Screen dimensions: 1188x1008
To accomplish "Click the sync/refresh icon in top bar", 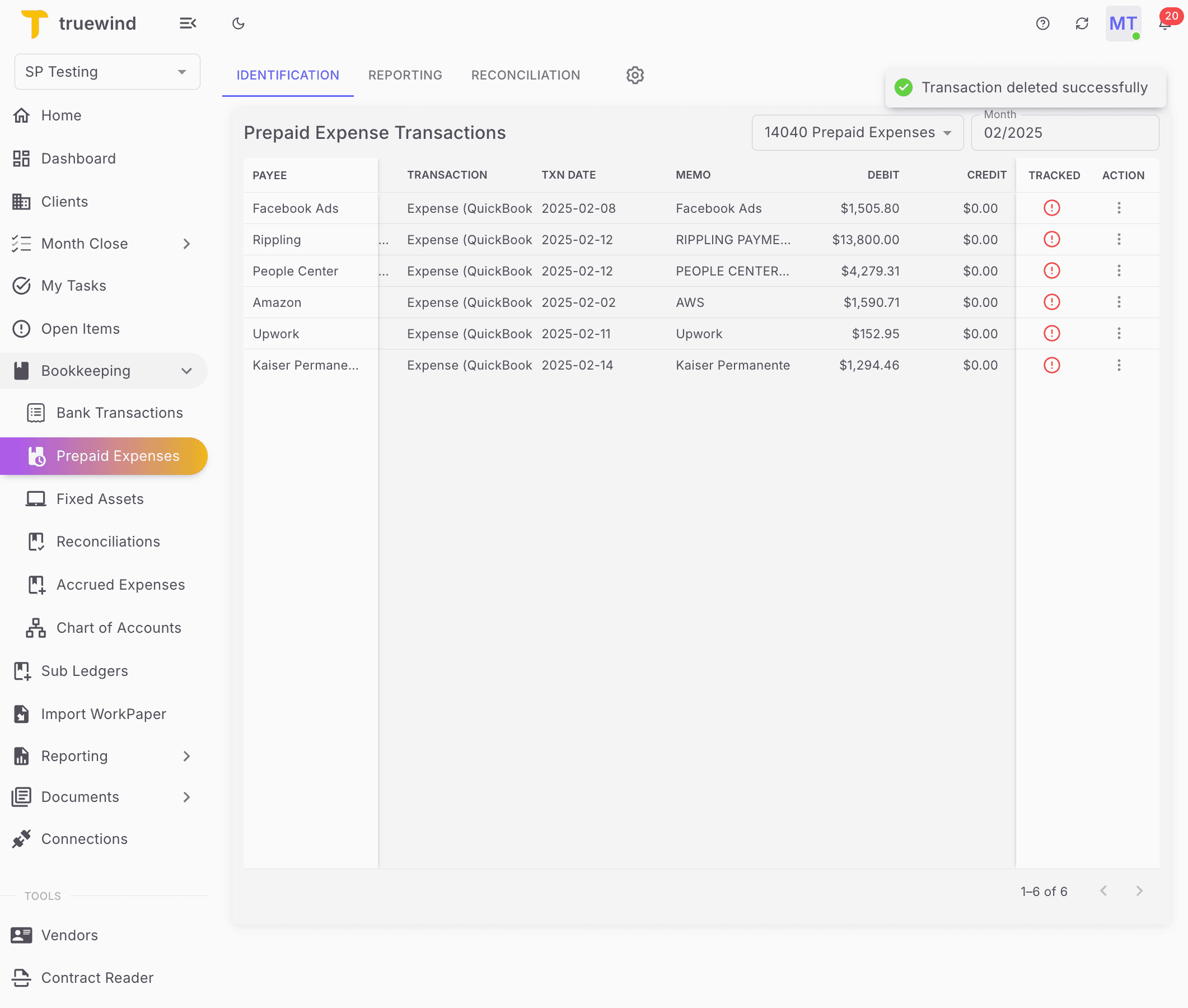I will [x=1081, y=24].
